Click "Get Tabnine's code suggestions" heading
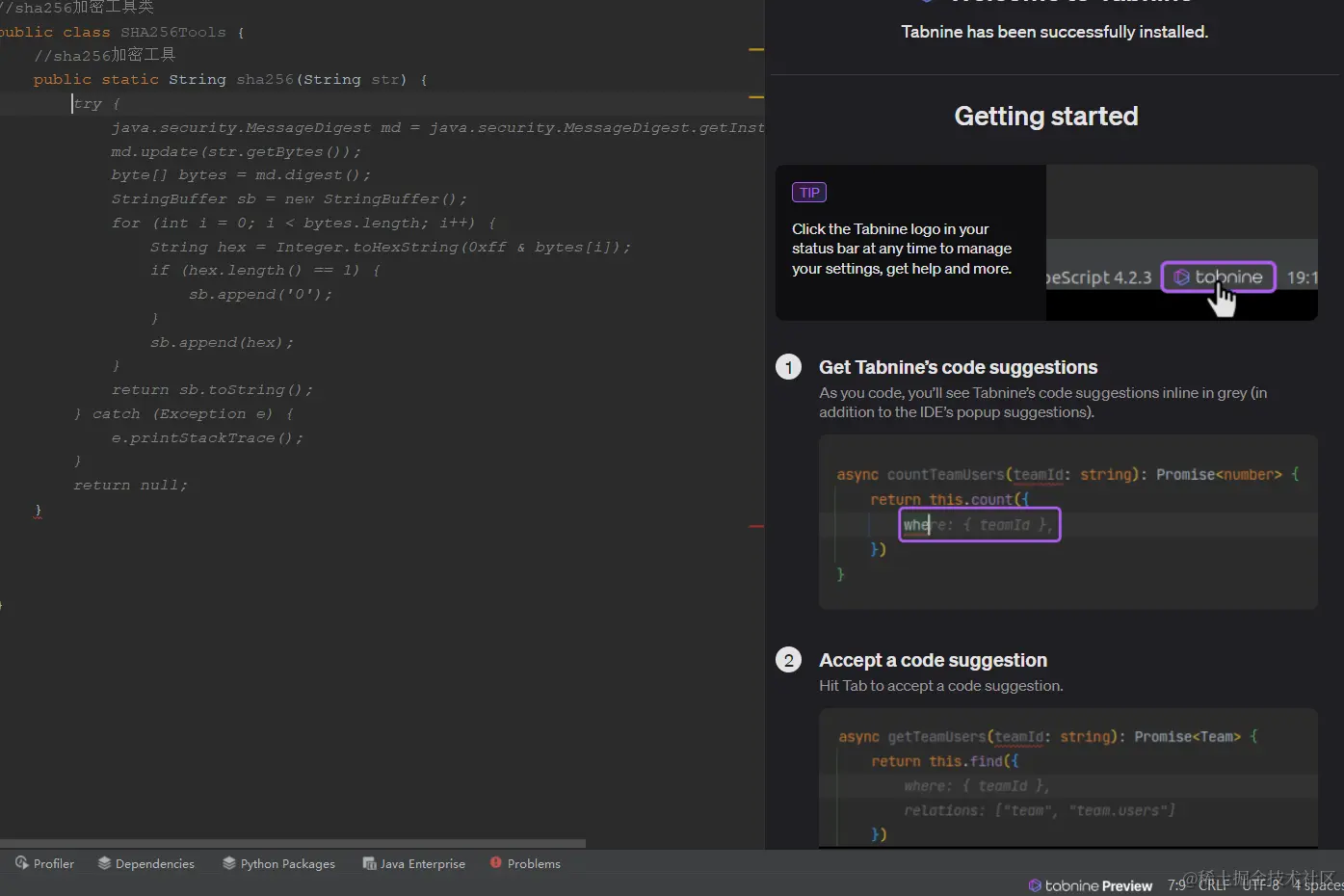The width and height of the screenshot is (1344, 896). (x=958, y=367)
